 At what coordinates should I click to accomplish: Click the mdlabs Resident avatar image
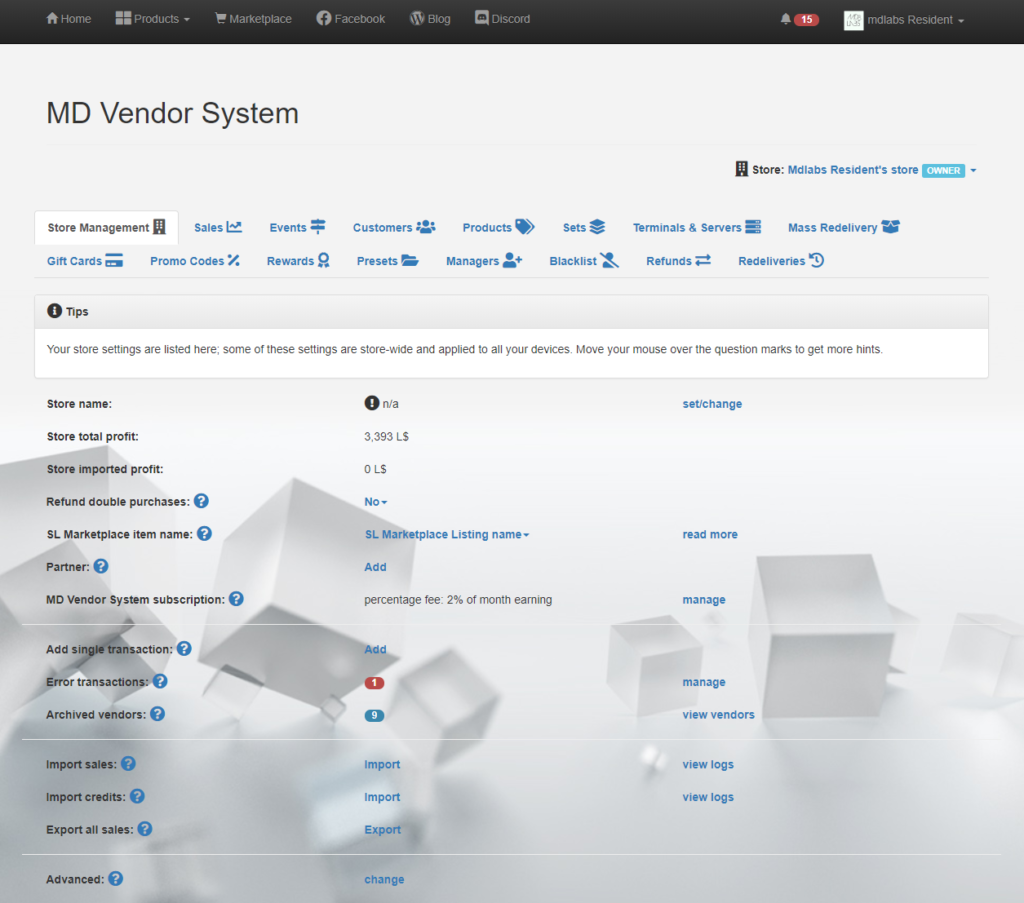[x=853, y=20]
